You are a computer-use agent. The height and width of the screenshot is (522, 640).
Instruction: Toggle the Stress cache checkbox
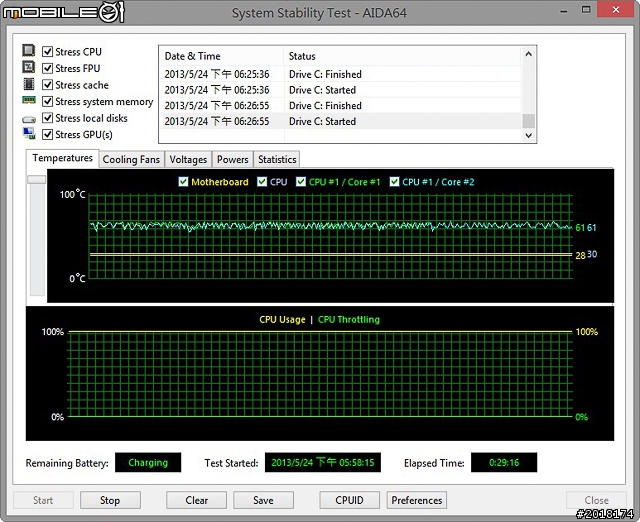tap(47, 84)
